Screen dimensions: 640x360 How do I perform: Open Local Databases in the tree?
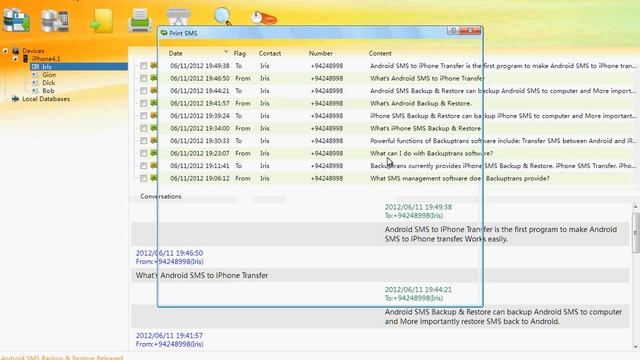[x=46, y=99]
